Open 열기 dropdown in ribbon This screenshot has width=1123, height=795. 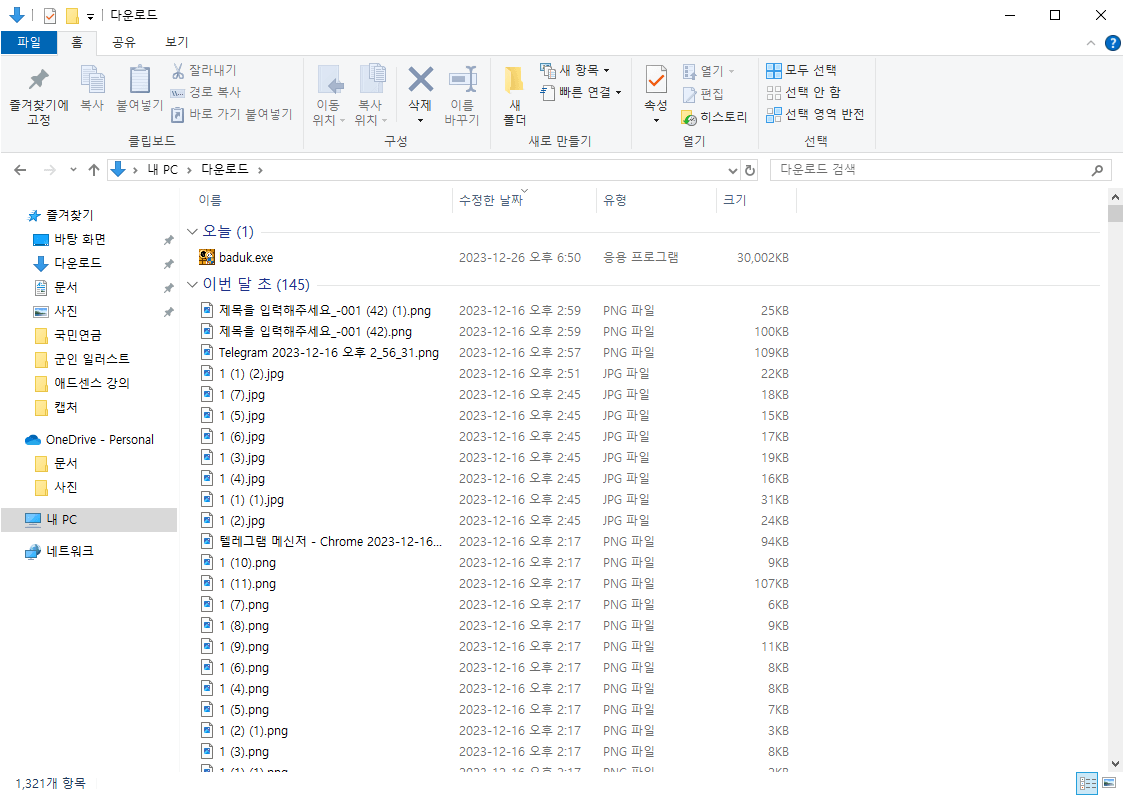[x=708, y=71]
